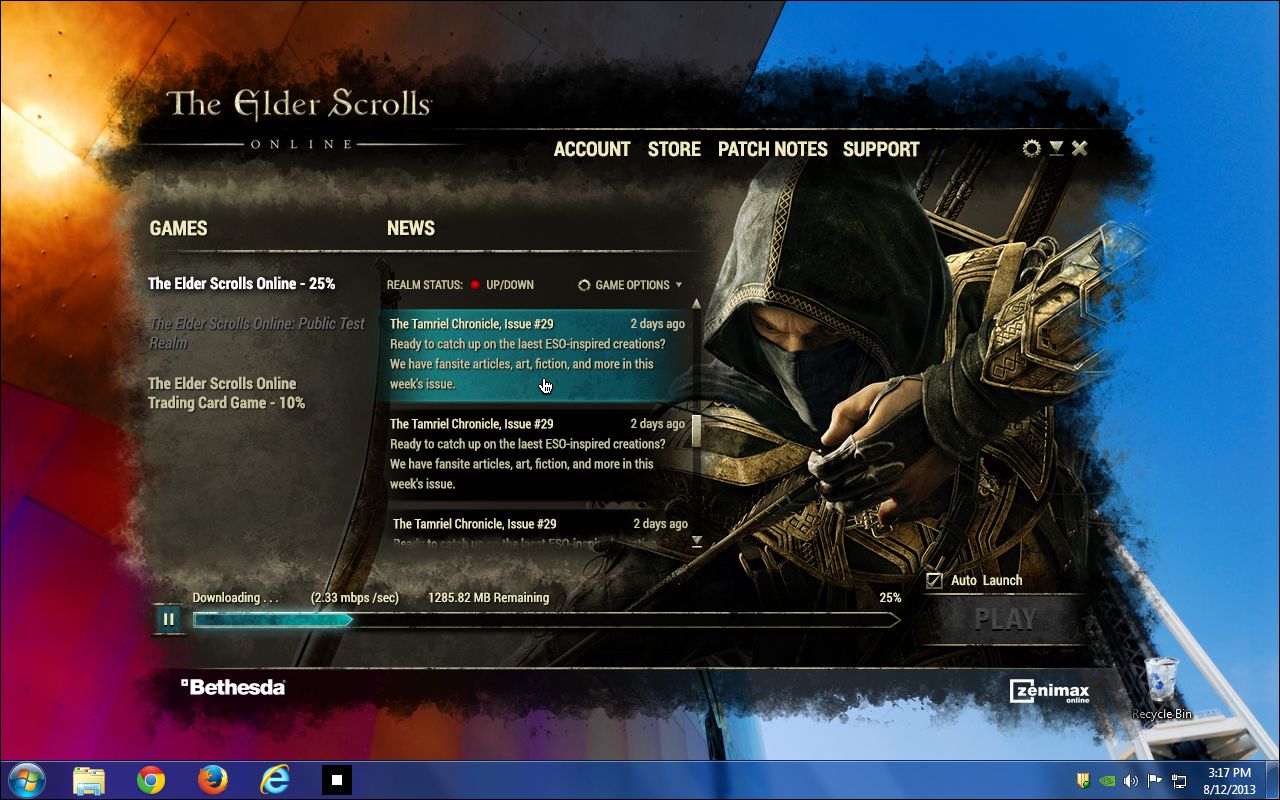
Task: Click the "1285.82 MB Remaining" text
Action: tap(488, 598)
